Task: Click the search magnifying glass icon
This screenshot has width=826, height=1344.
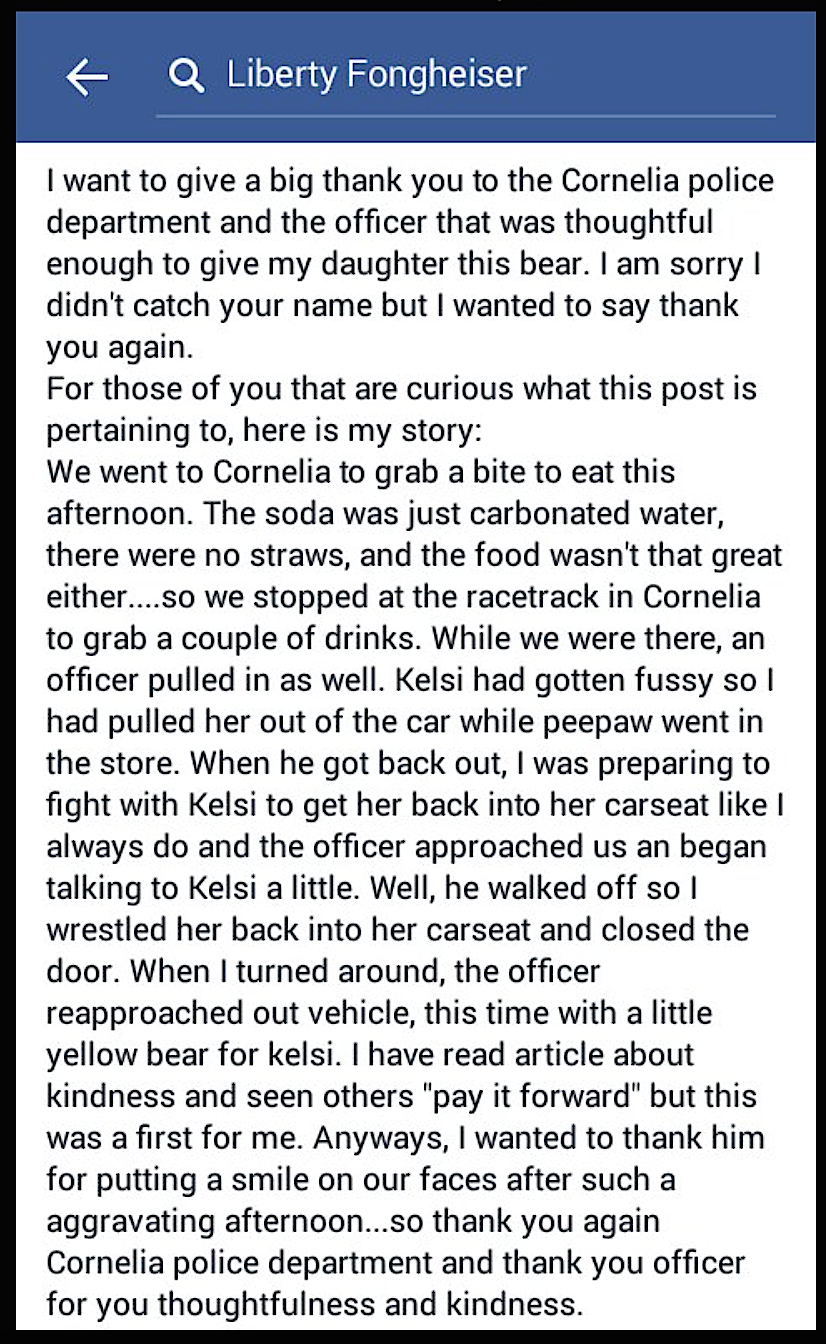Action: (x=186, y=76)
